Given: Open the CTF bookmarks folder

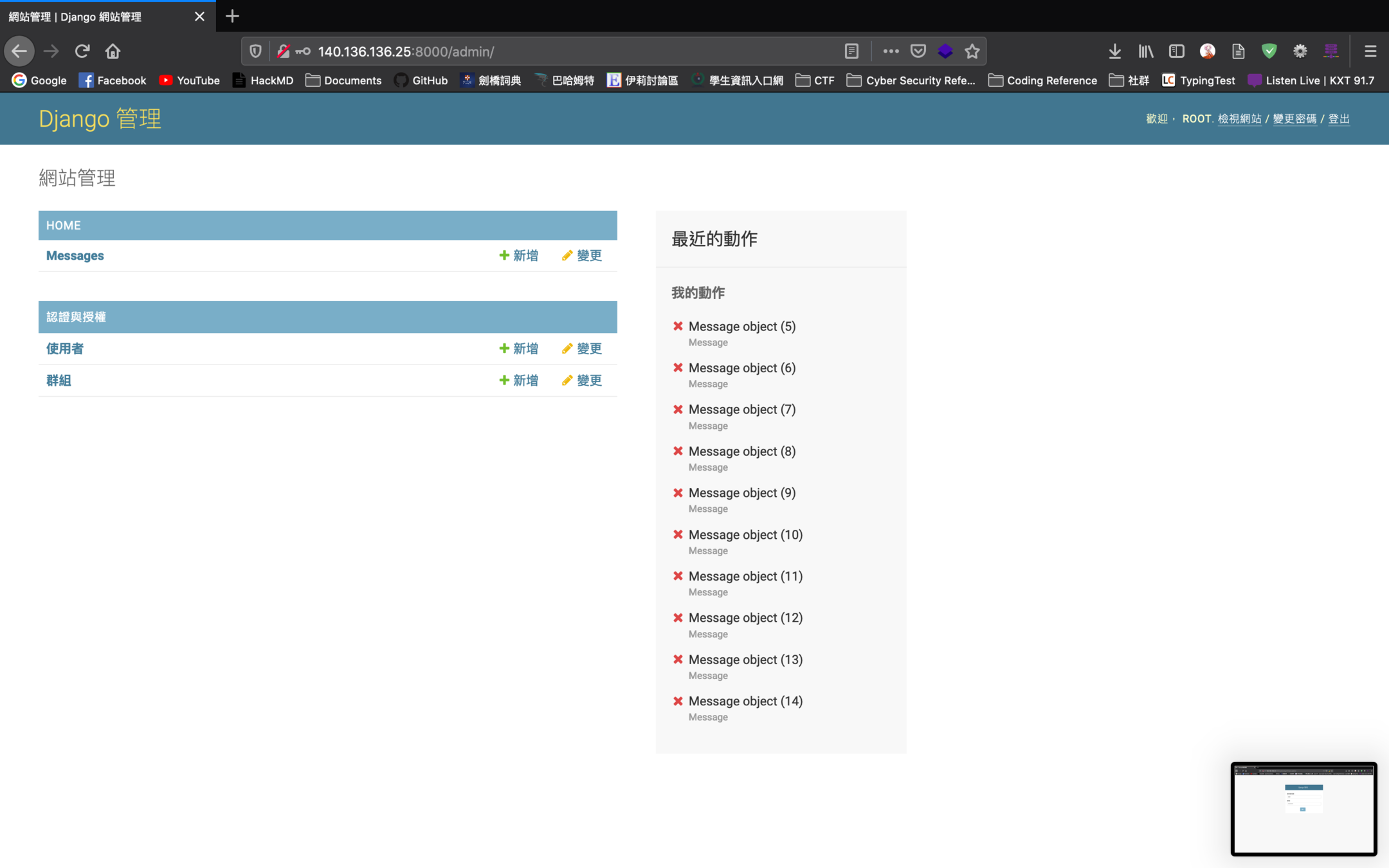Looking at the screenshot, I should coord(815,80).
